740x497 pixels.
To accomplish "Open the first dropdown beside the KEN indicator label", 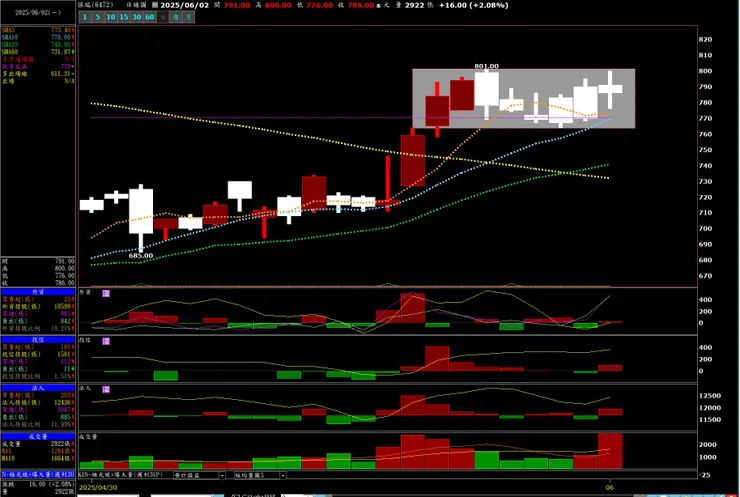I will point(199,475).
